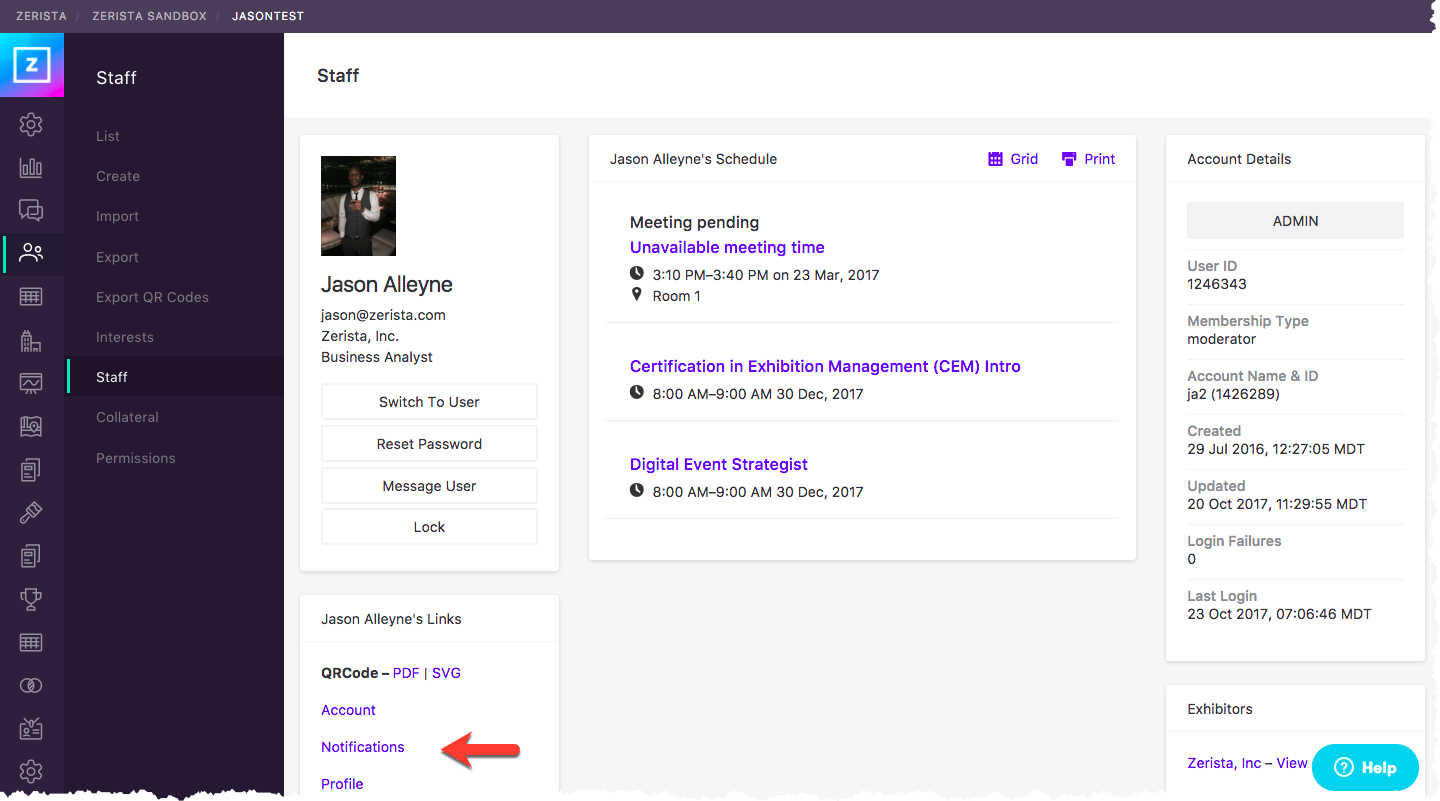The image size is (1440, 801).
Task: Download the QRCode as PDF
Action: [406, 673]
